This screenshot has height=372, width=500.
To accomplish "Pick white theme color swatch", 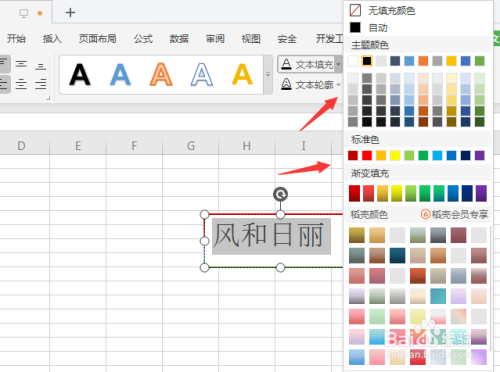I will pyautogui.click(x=353, y=61).
